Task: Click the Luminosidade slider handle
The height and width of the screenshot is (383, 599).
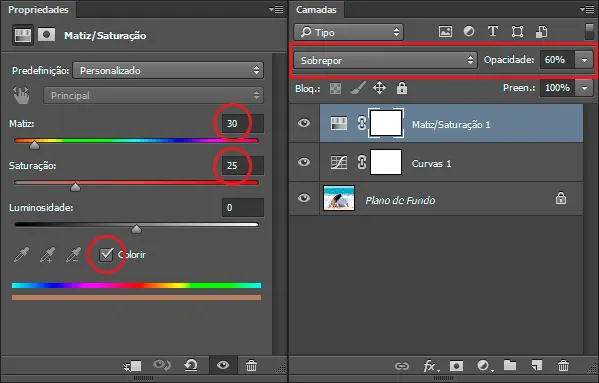Action: 136,229
